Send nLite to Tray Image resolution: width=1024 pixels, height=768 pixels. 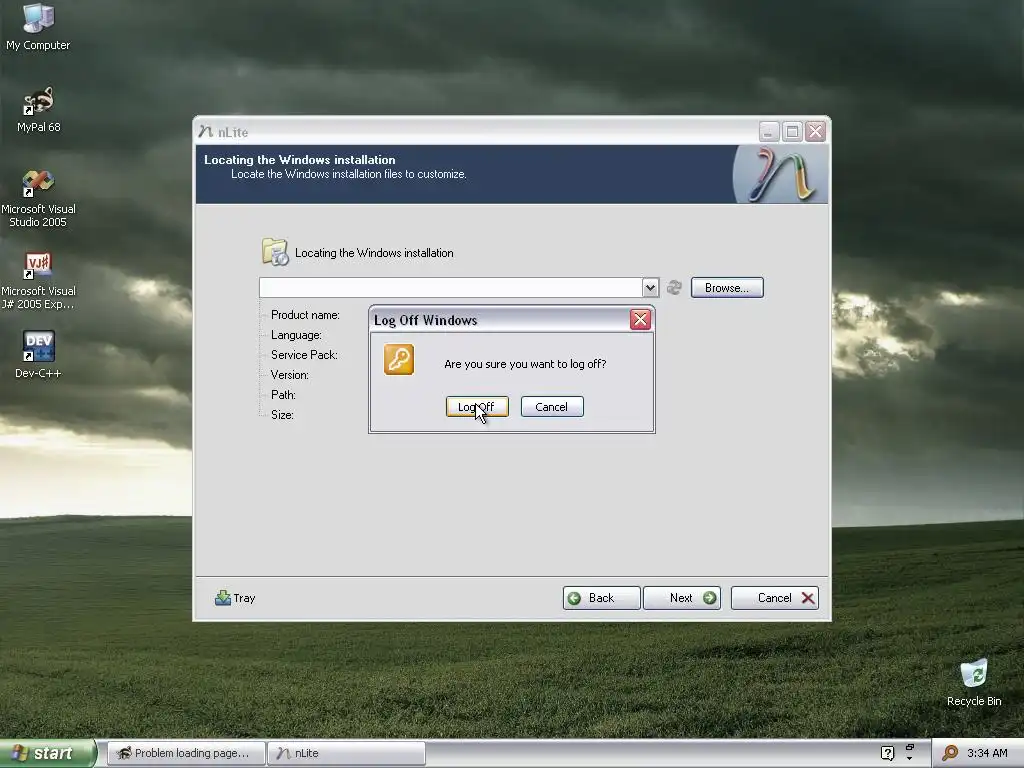pos(235,598)
